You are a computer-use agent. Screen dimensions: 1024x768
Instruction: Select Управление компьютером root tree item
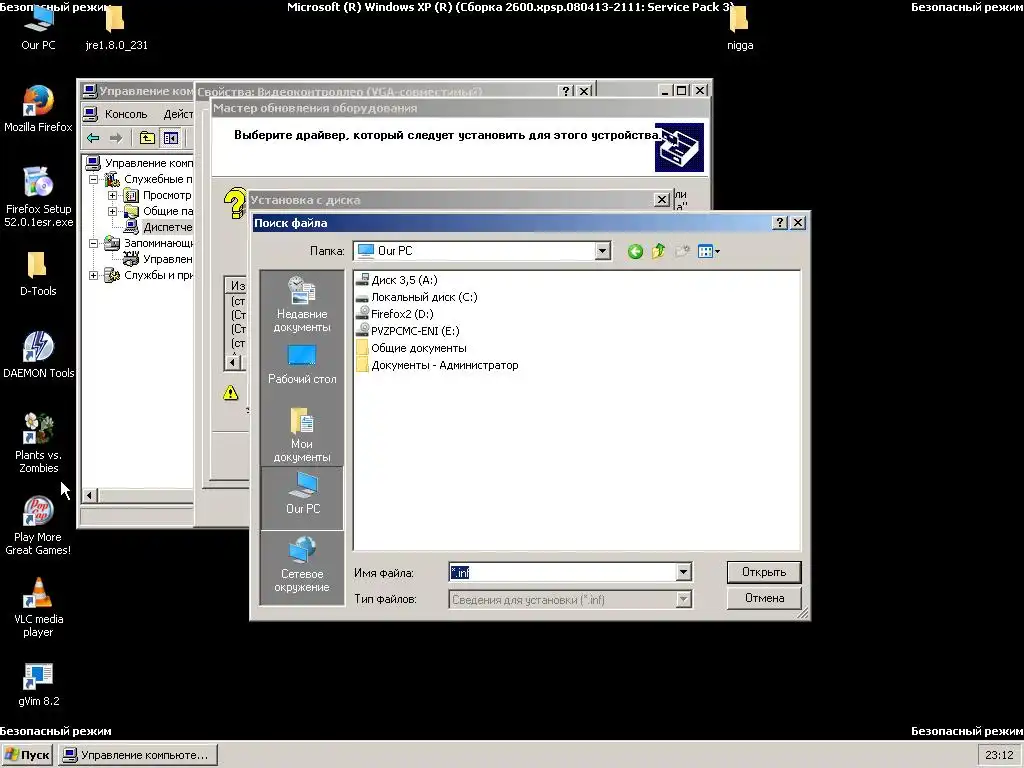(149, 163)
